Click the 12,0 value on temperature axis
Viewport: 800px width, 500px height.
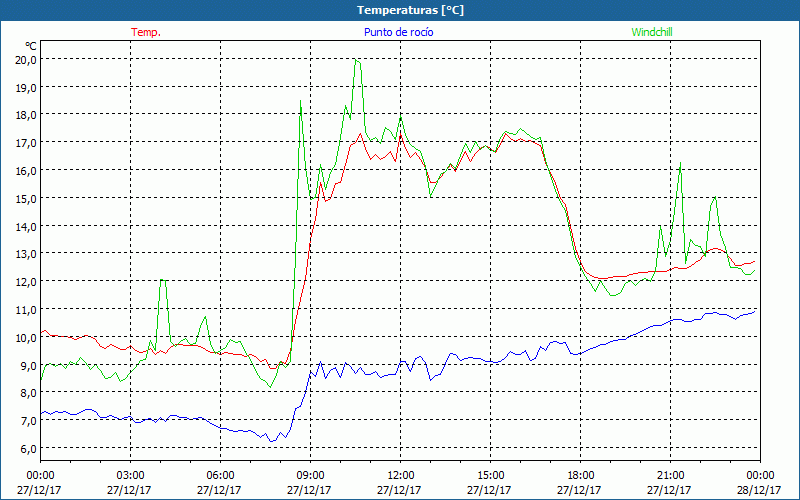26,282
